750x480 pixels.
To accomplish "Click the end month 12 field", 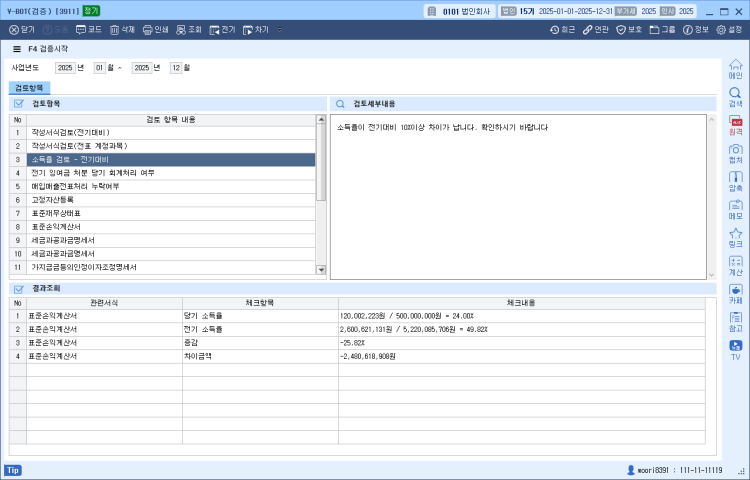I will [x=176, y=68].
